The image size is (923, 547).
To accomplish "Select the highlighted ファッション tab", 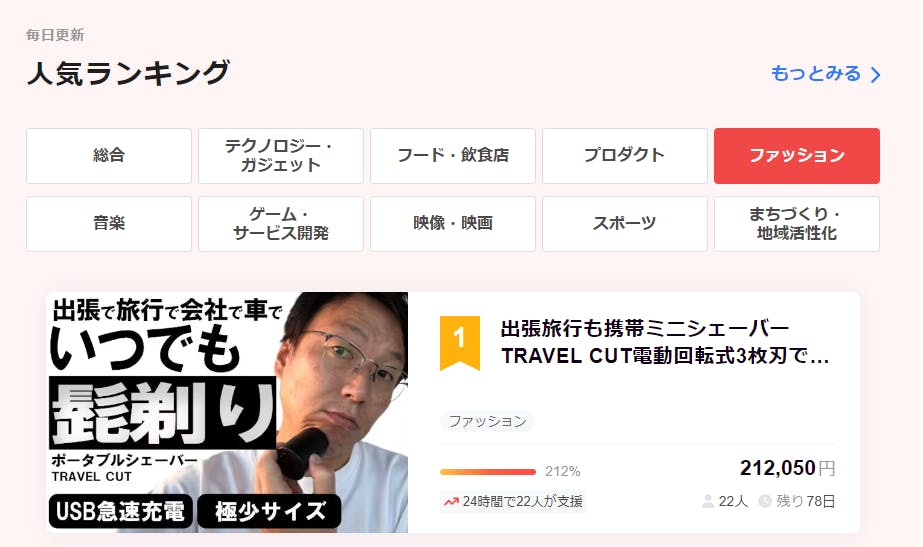I will 796,156.
